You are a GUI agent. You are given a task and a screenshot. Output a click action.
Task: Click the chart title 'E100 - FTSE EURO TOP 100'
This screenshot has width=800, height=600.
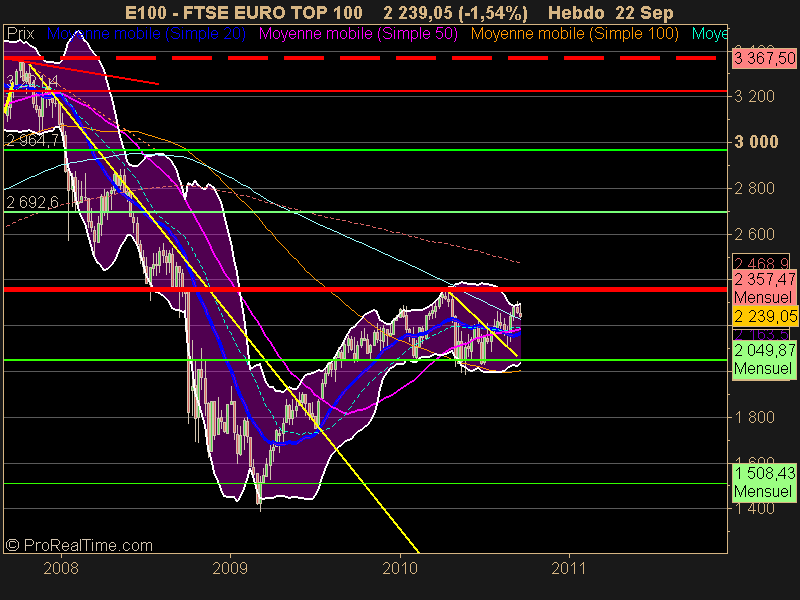click(x=244, y=12)
